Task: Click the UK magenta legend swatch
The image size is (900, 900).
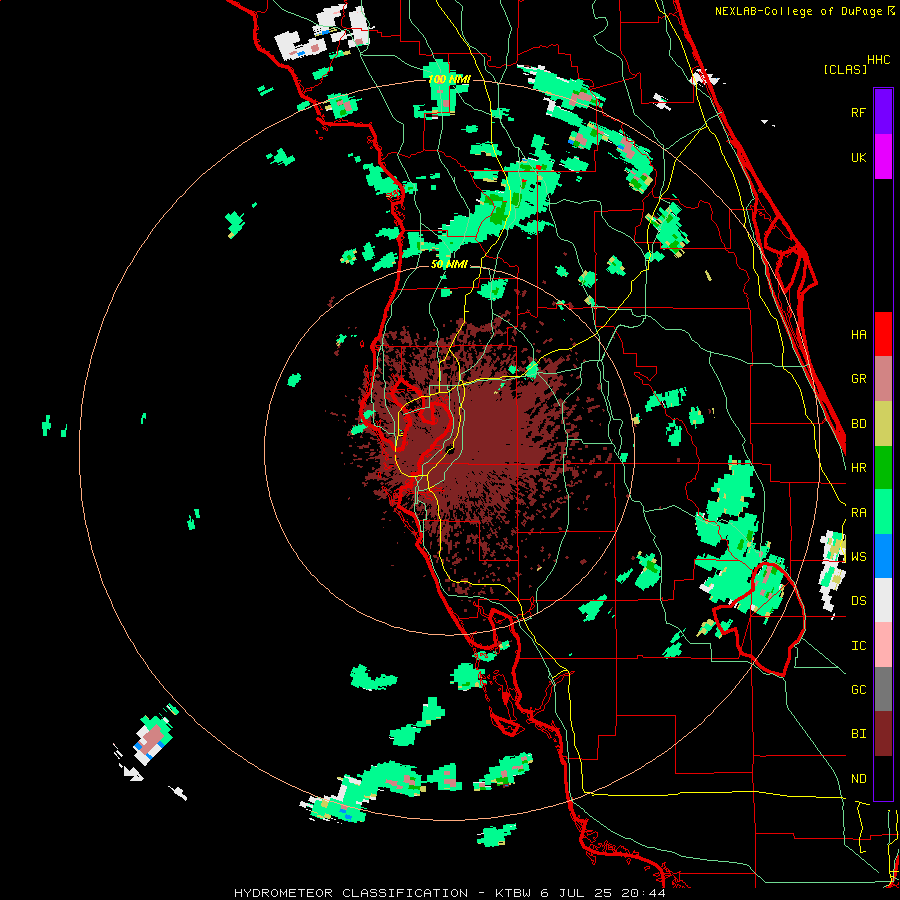Action: [x=883, y=157]
